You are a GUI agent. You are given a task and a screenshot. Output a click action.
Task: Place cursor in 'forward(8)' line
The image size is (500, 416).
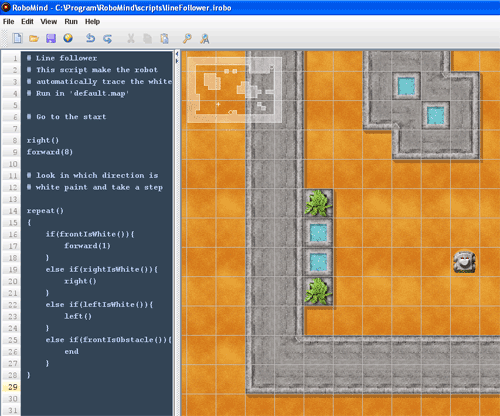click(50, 152)
